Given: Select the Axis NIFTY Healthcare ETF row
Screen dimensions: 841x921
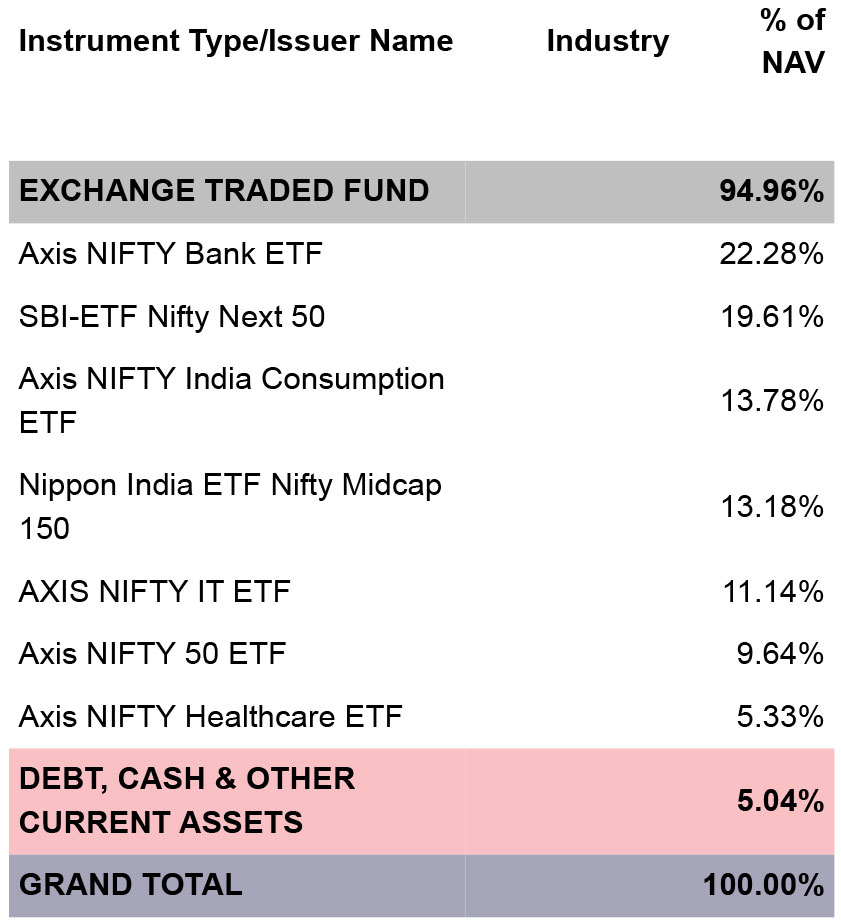Looking at the screenshot, I should point(421,716).
